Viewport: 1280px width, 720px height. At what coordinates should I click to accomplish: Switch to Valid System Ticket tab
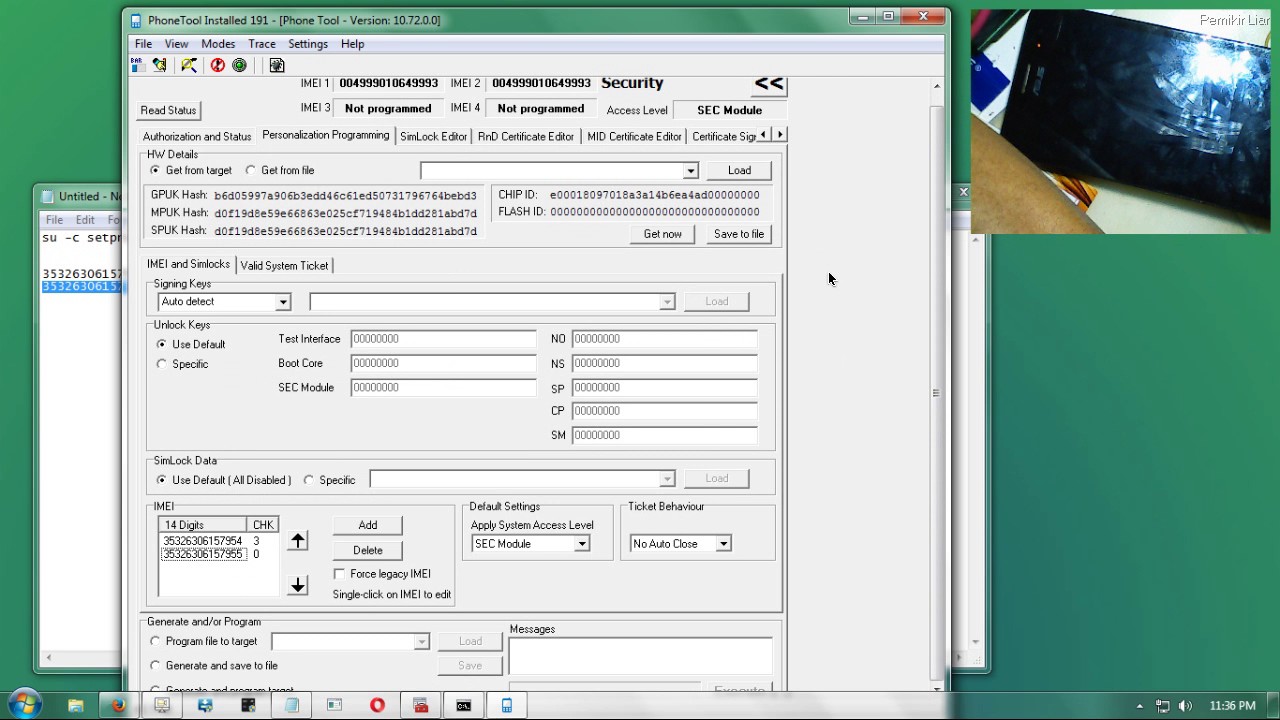pos(284,266)
